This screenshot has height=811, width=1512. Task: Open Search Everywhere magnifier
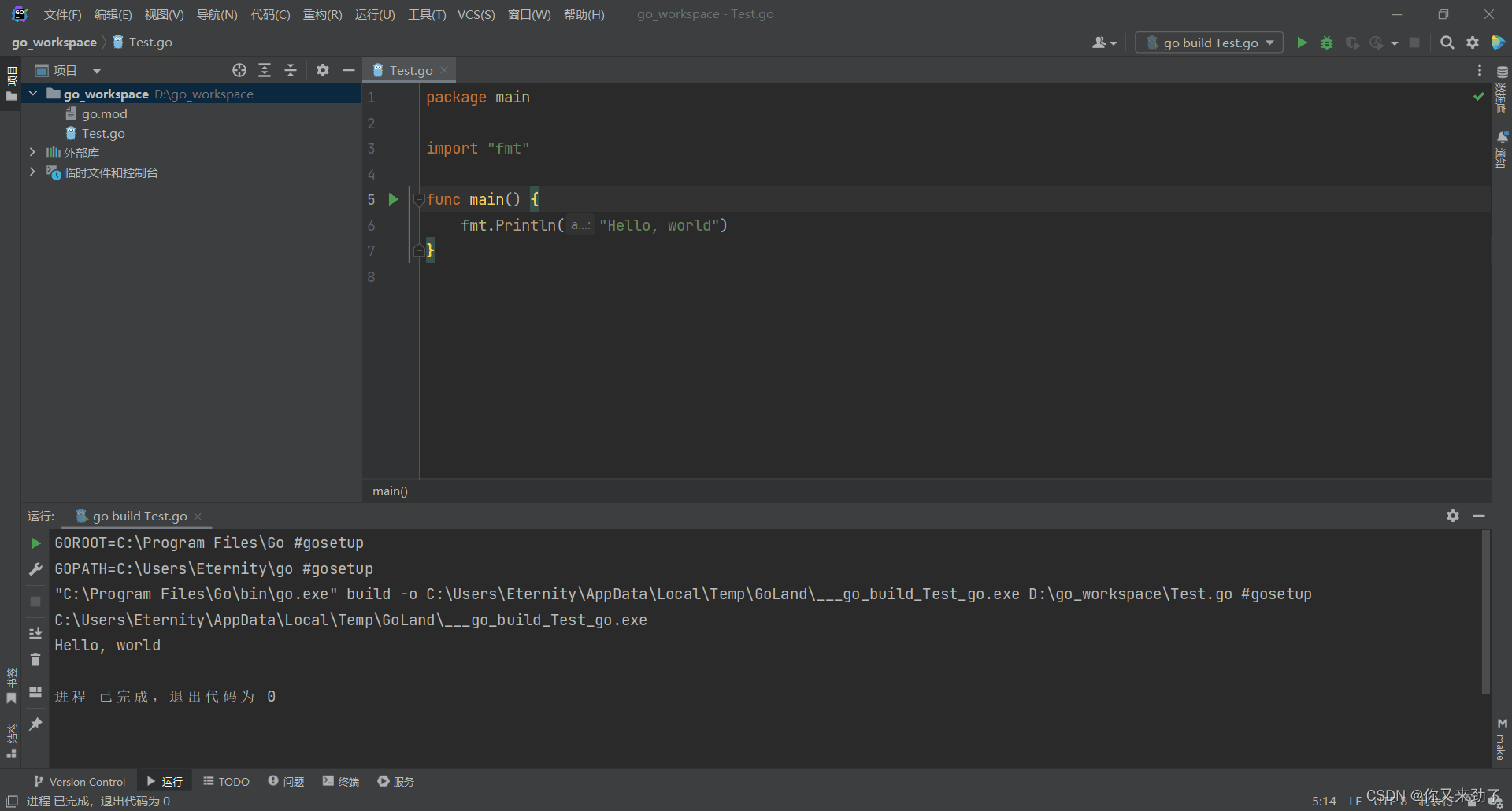click(1447, 43)
